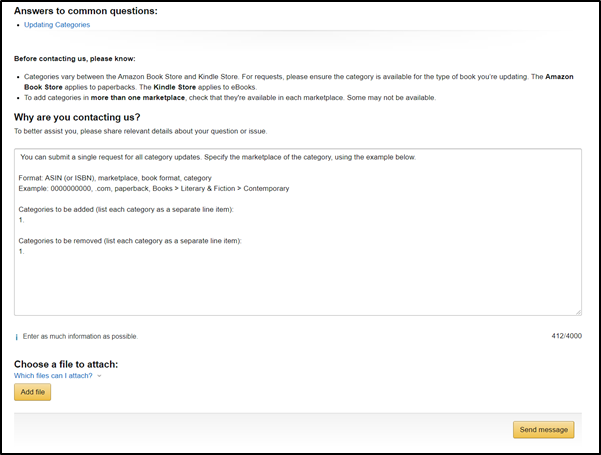
Task: Open the Updating Categories help link
Action: (x=57, y=25)
